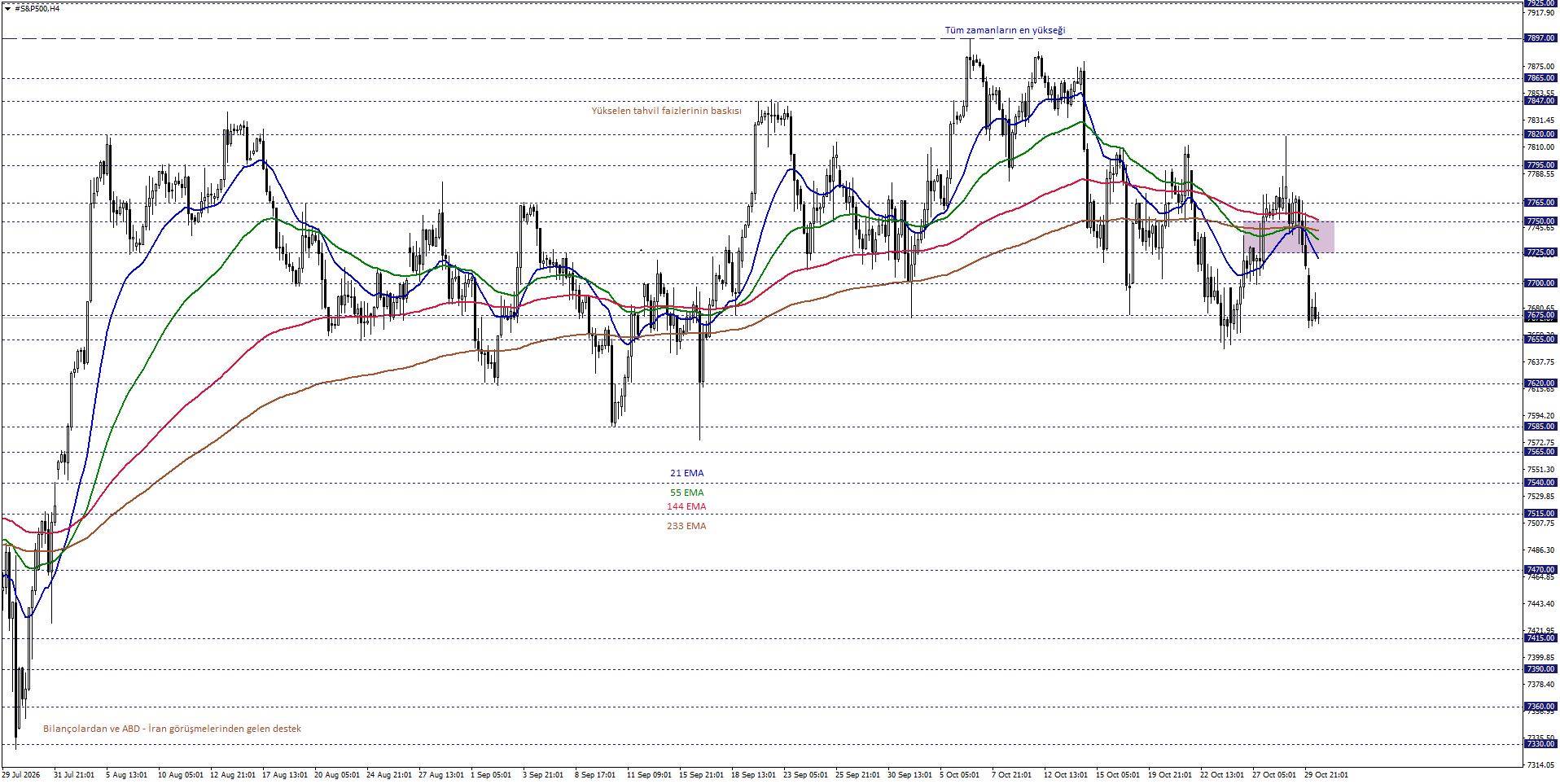Select the 7620.00 price level tag

(1540, 383)
